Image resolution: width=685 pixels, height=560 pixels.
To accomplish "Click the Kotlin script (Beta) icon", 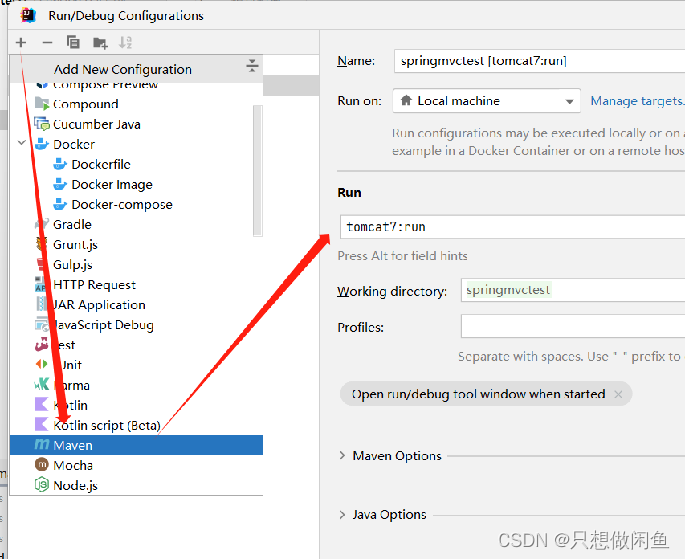I will pyautogui.click(x=42, y=425).
